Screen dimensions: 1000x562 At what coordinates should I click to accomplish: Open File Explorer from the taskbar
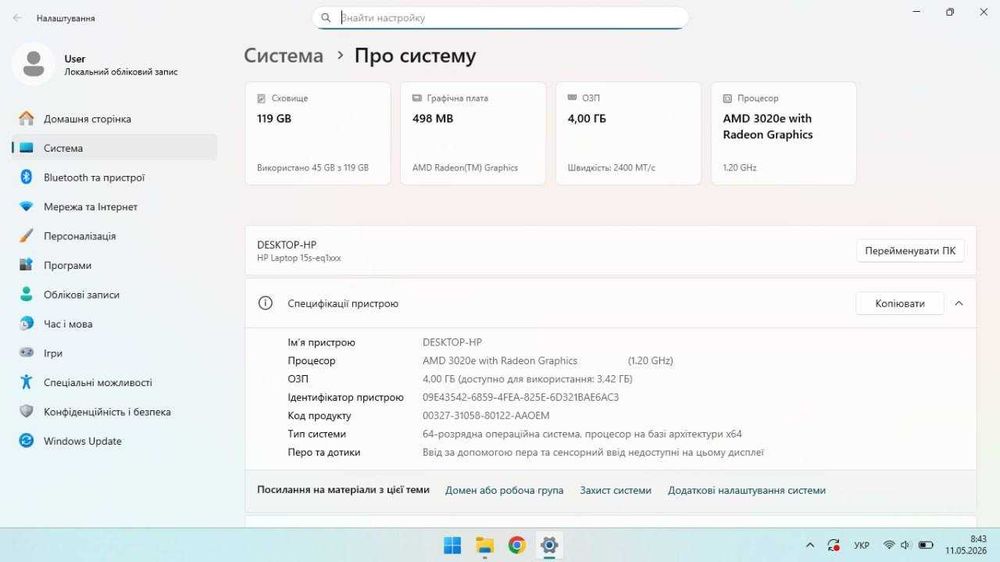tap(485, 545)
